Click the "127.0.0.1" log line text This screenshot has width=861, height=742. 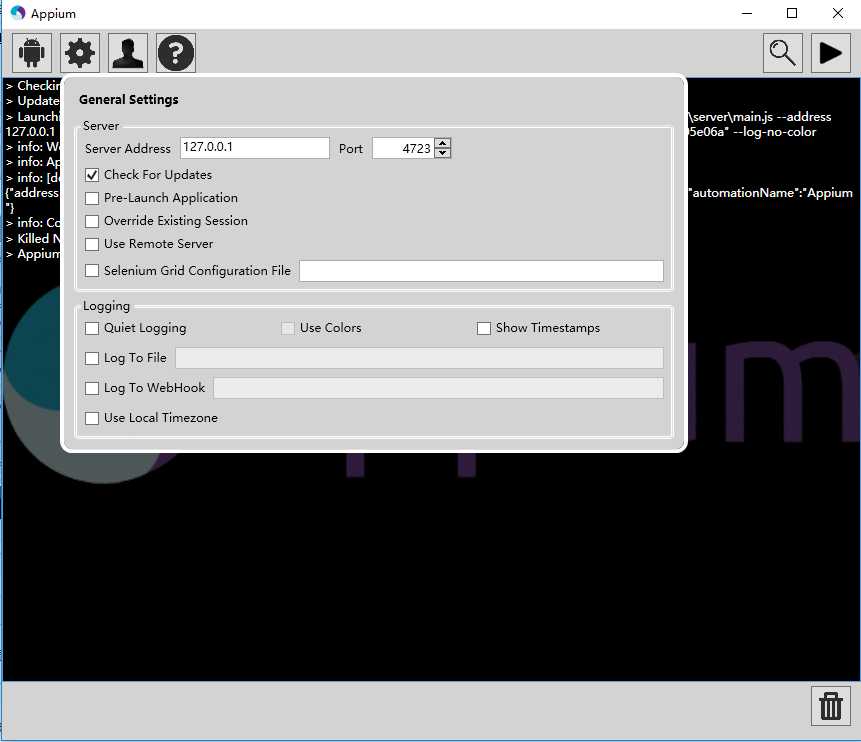click(x=30, y=132)
